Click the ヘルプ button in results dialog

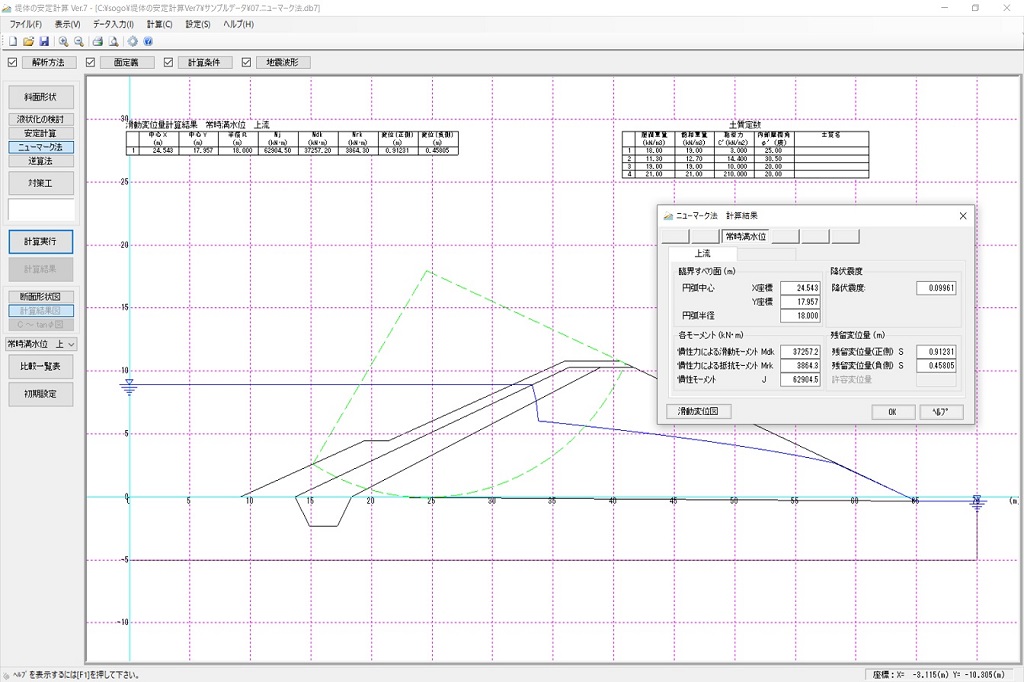pyautogui.click(x=940, y=412)
